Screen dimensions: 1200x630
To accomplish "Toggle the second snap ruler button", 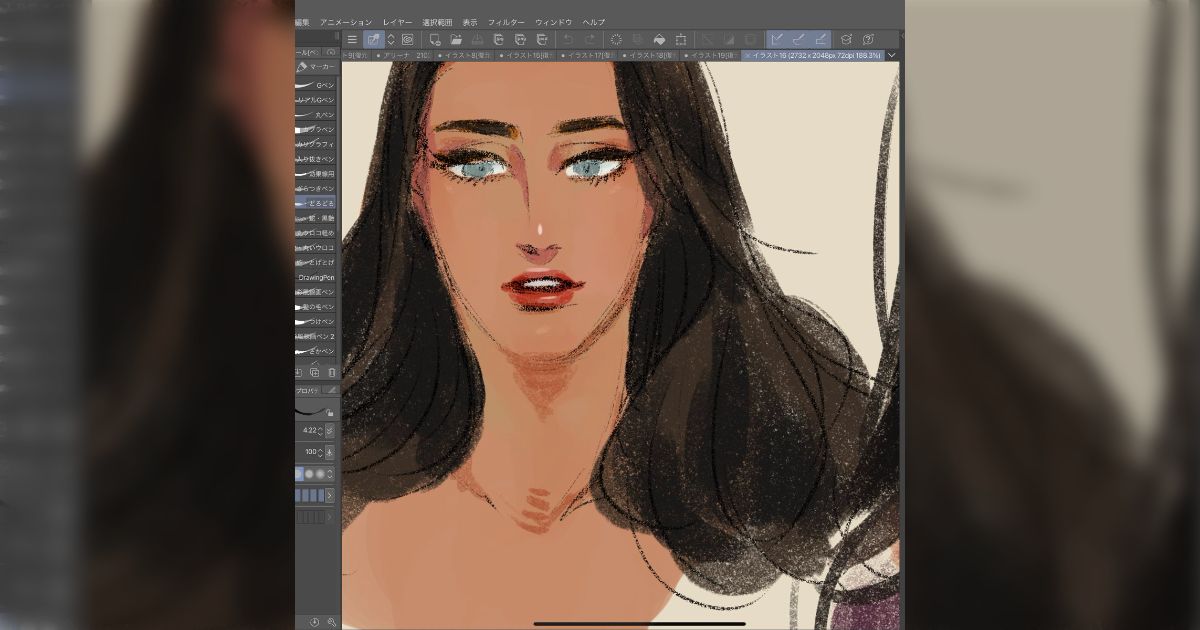I will click(798, 40).
